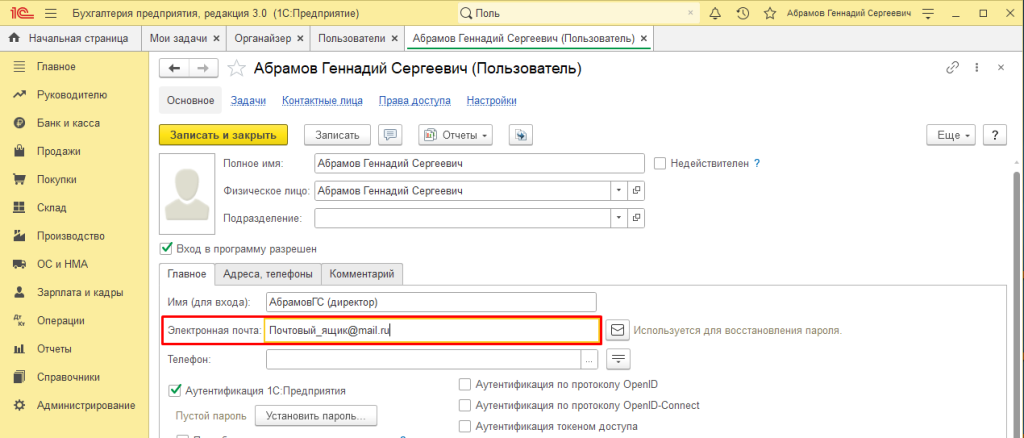The image size is (1024, 438).
Task: Click the ОС и НМА truck icon
Action: point(19,264)
